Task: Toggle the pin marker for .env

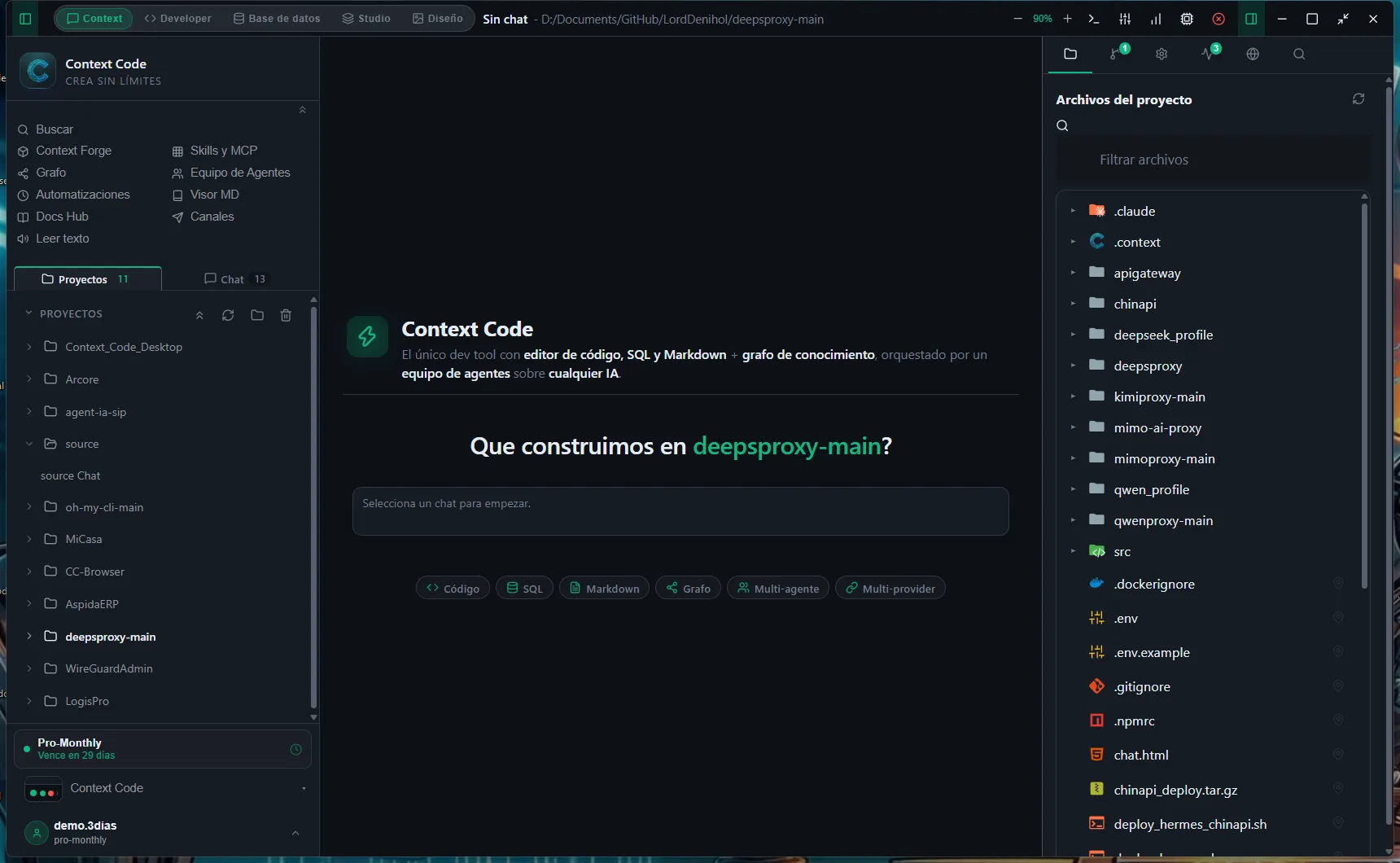Action: click(x=1337, y=617)
